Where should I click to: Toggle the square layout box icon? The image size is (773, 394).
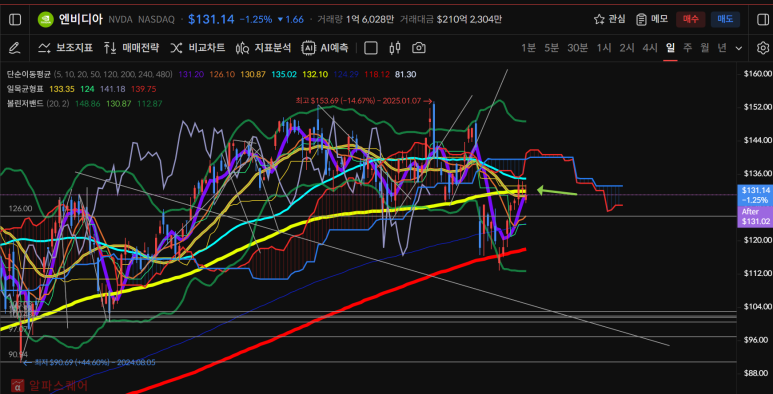coord(371,48)
